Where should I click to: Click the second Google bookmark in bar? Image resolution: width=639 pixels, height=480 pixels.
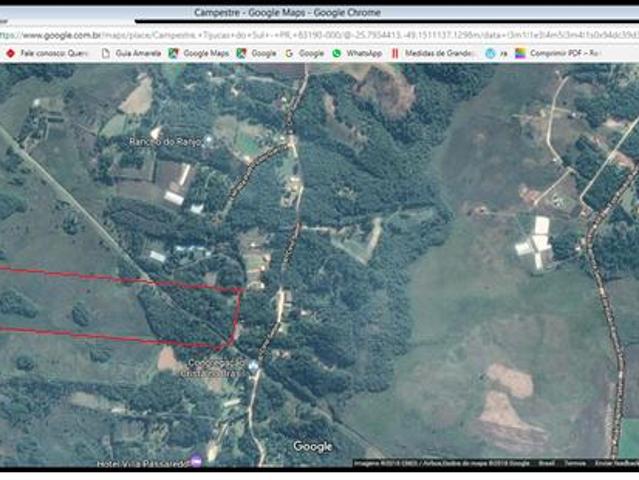304,53
